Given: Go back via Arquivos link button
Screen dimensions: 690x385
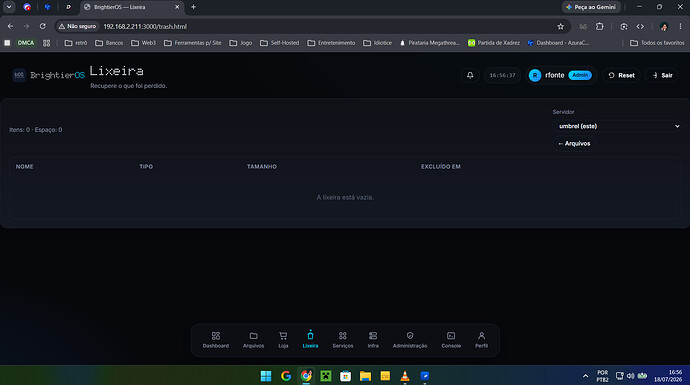Looking at the screenshot, I should (x=574, y=143).
